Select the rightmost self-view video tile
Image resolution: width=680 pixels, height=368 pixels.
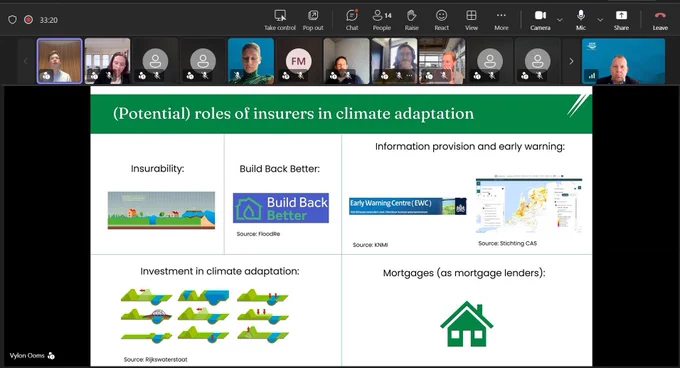(x=623, y=61)
